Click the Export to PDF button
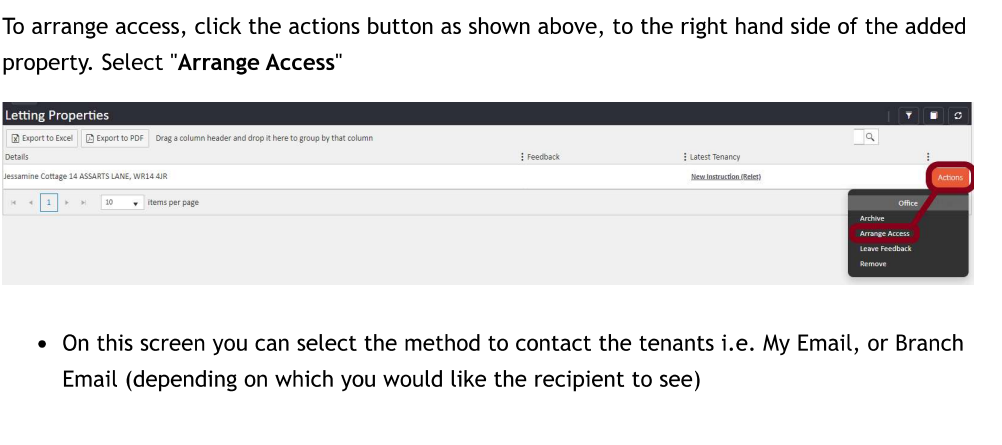The height and width of the screenshot is (445, 1002). 115,138
